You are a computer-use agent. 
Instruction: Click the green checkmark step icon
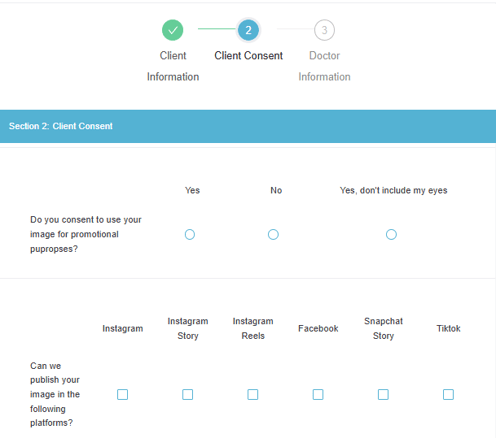172,30
